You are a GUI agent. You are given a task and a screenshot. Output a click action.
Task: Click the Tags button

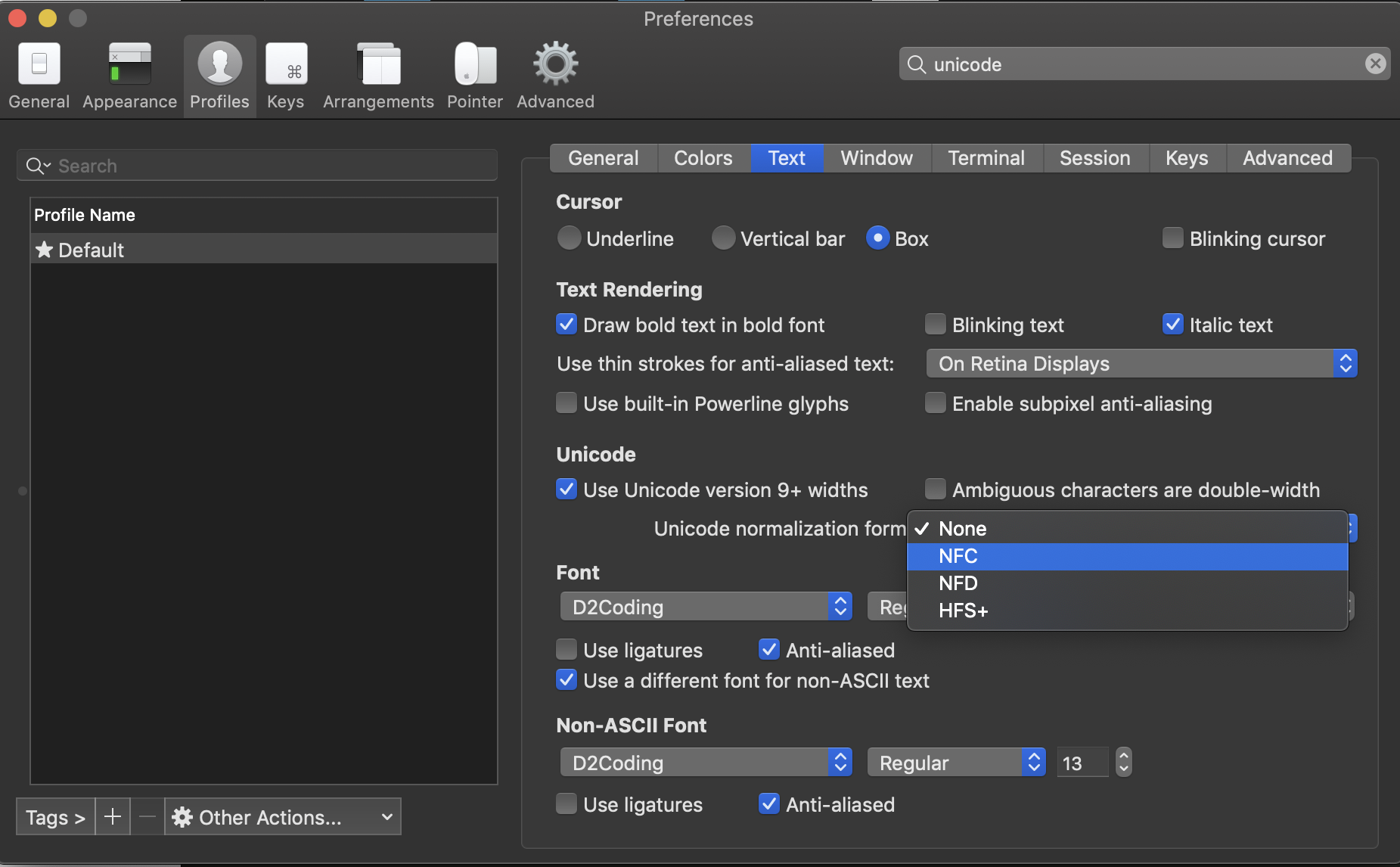pos(55,817)
